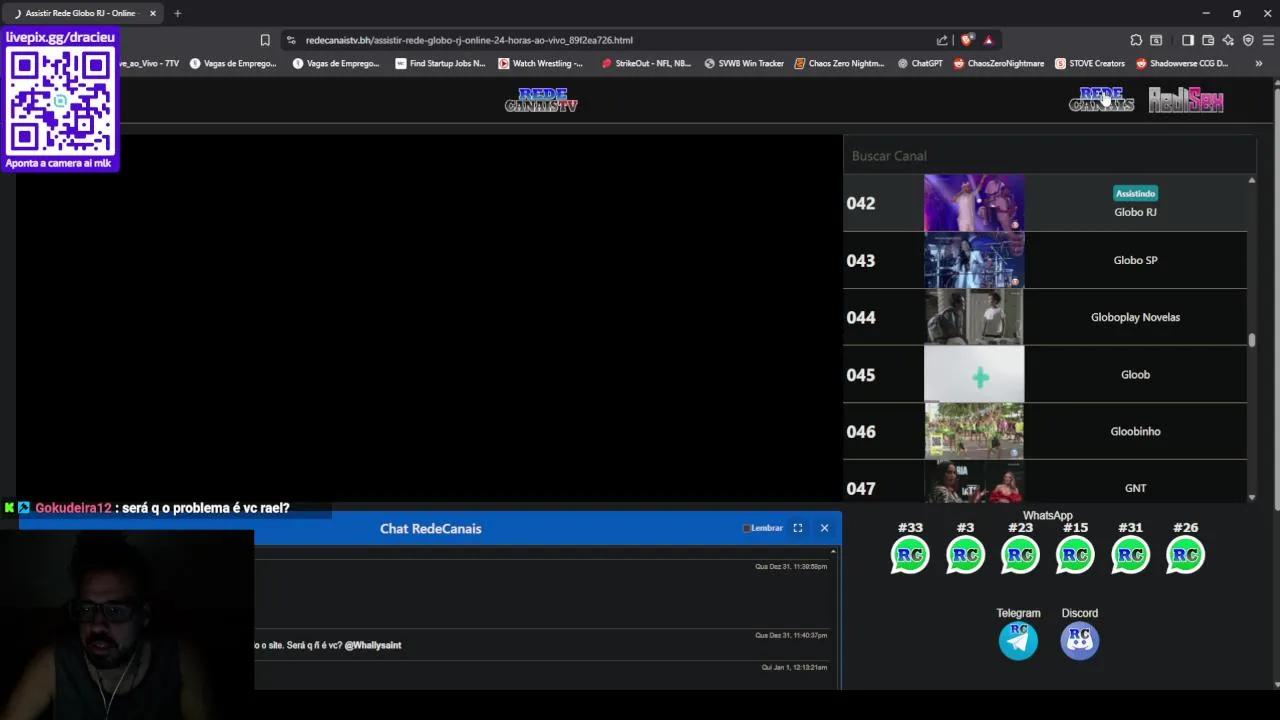Open a new browser tab with plus button
Screen dimensions: 1280x720
pos(177,13)
